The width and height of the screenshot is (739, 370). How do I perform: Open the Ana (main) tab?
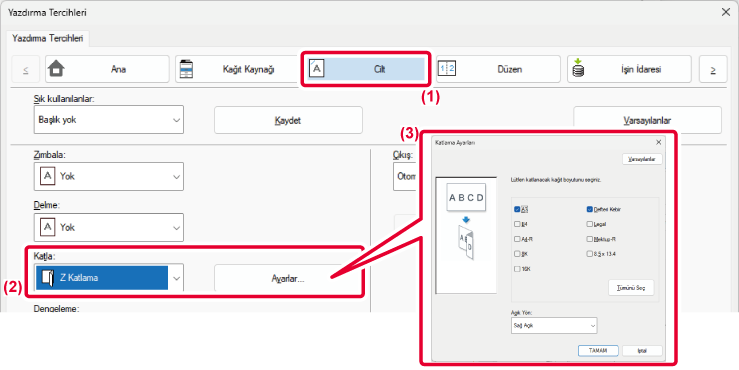pyautogui.click(x=107, y=69)
